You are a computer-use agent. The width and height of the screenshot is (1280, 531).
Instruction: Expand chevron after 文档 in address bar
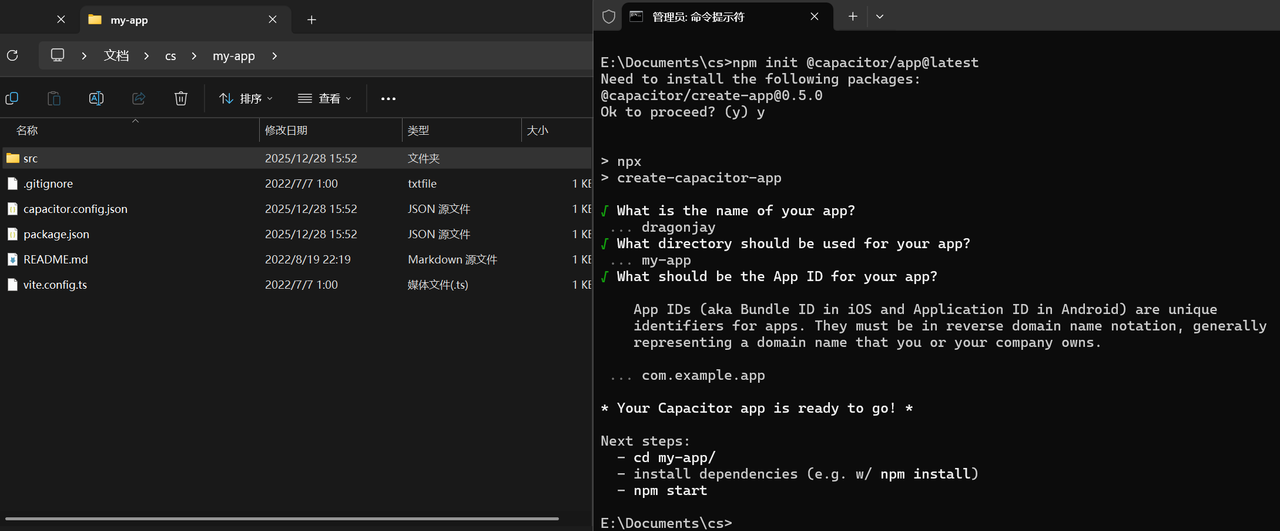(147, 56)
